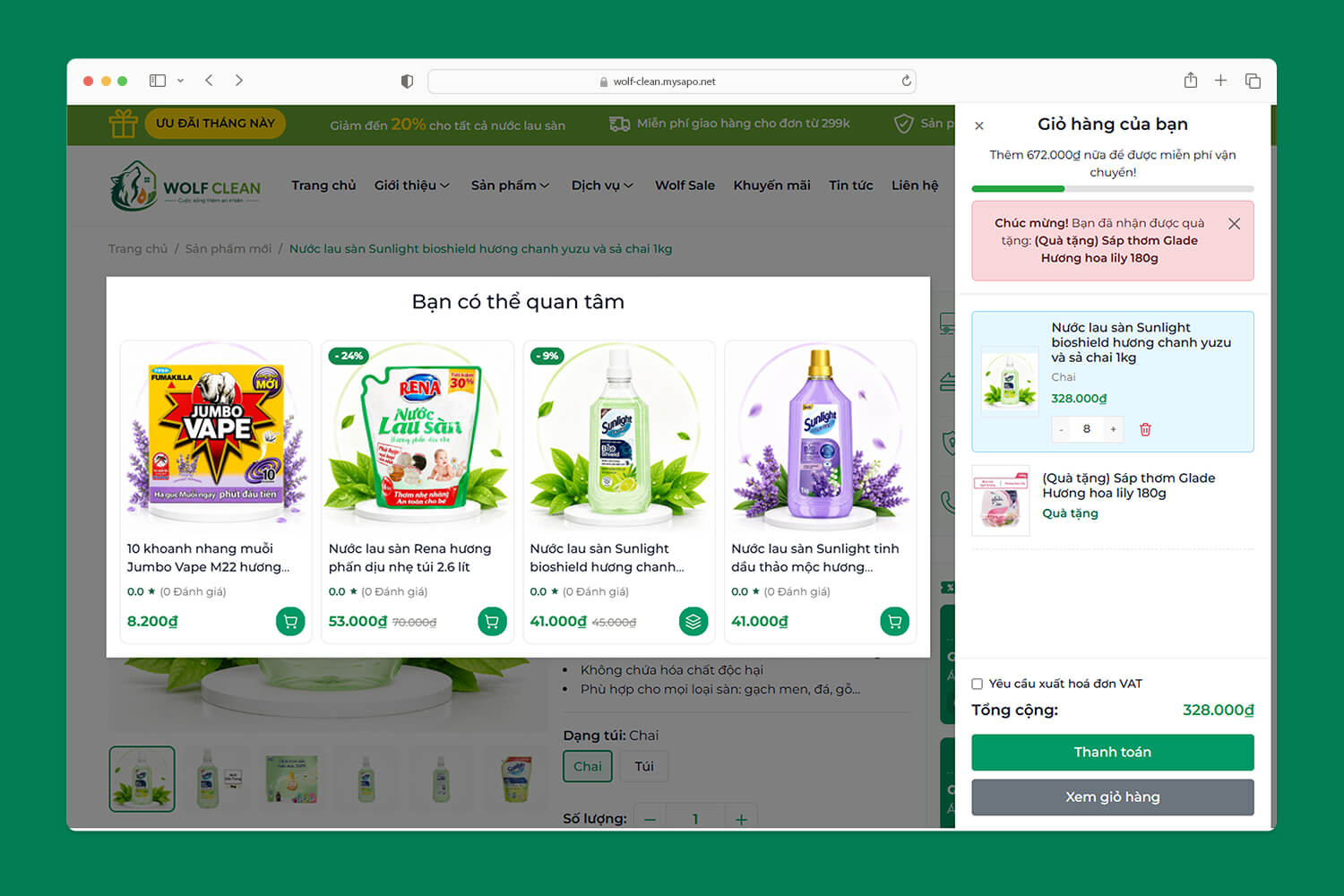Click the cart item quantity field showing 8

[1087, 429]
